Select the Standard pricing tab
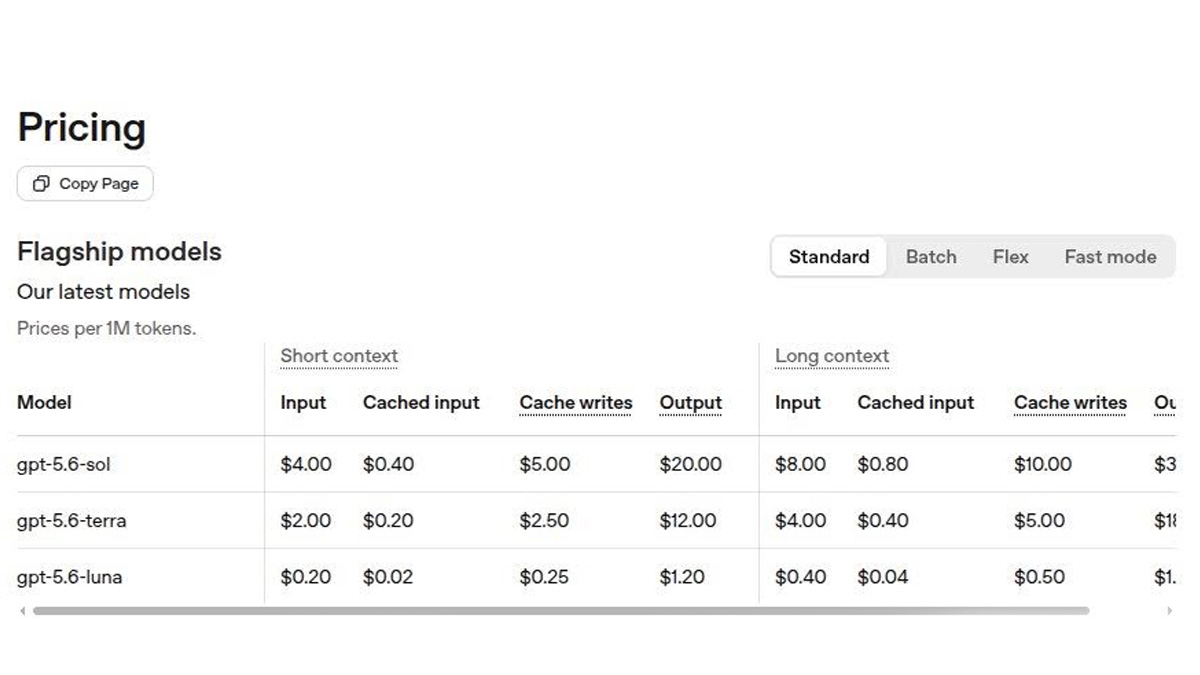The width and height of the screenshot is (1200, 675). pos(829,257)
